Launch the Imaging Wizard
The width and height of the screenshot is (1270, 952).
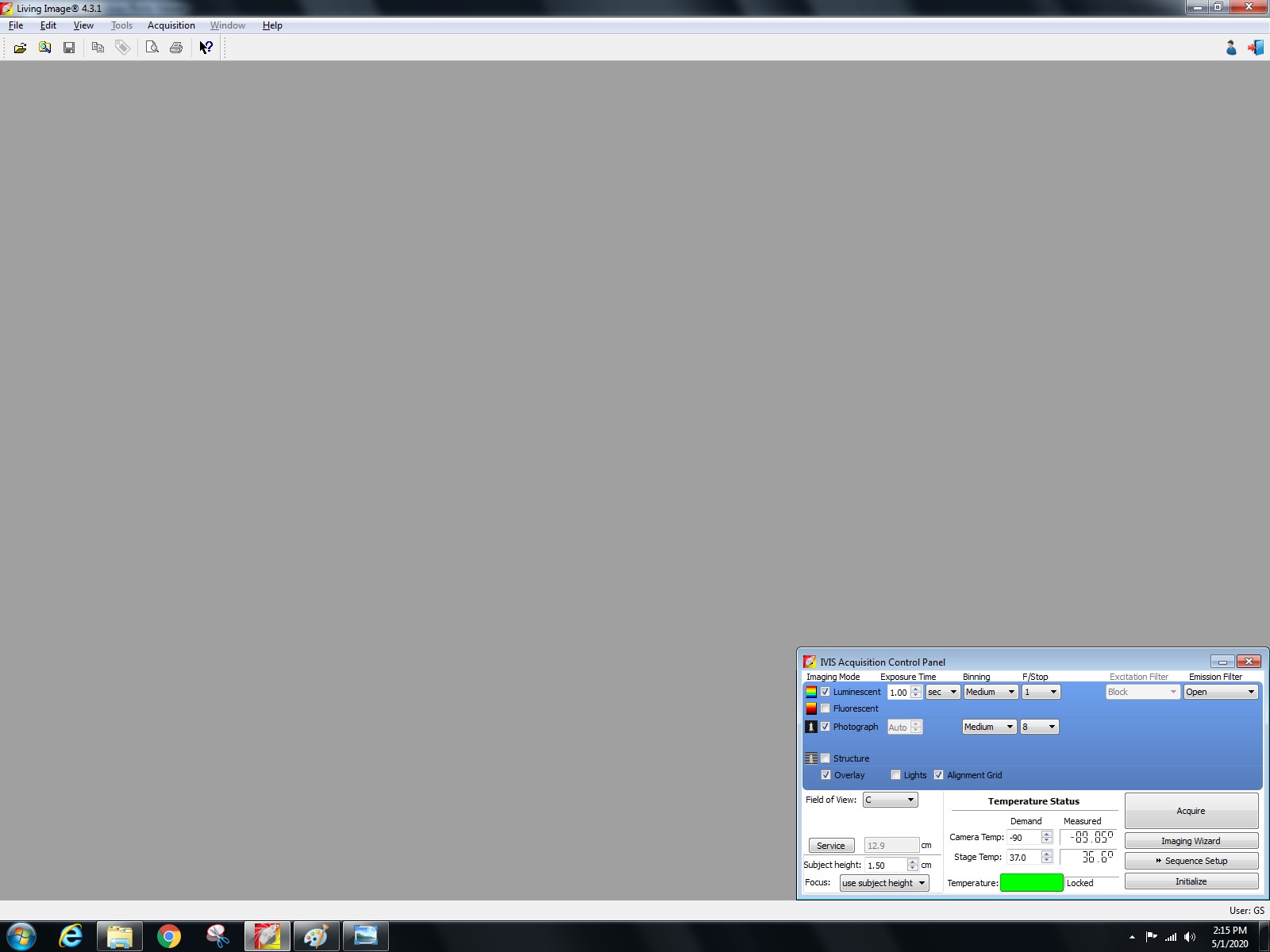1191,841
